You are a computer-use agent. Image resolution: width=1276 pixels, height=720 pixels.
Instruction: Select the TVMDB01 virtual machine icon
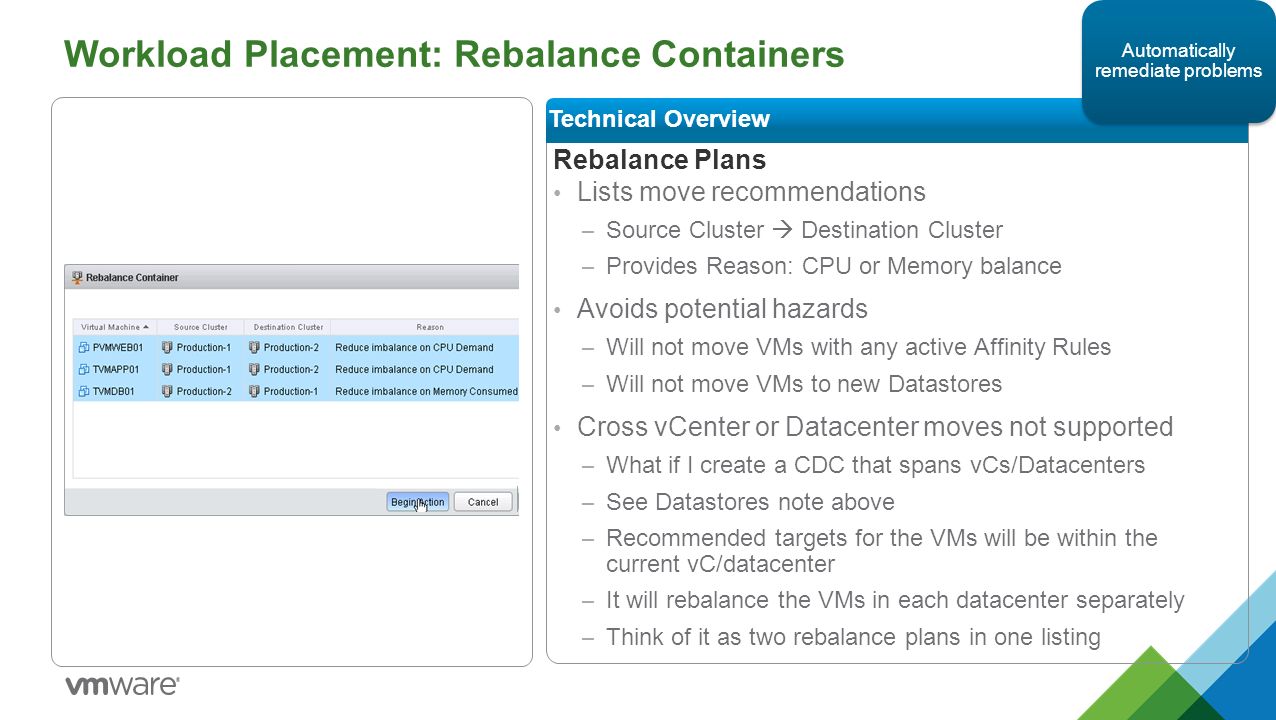click(x=84, y=392)
